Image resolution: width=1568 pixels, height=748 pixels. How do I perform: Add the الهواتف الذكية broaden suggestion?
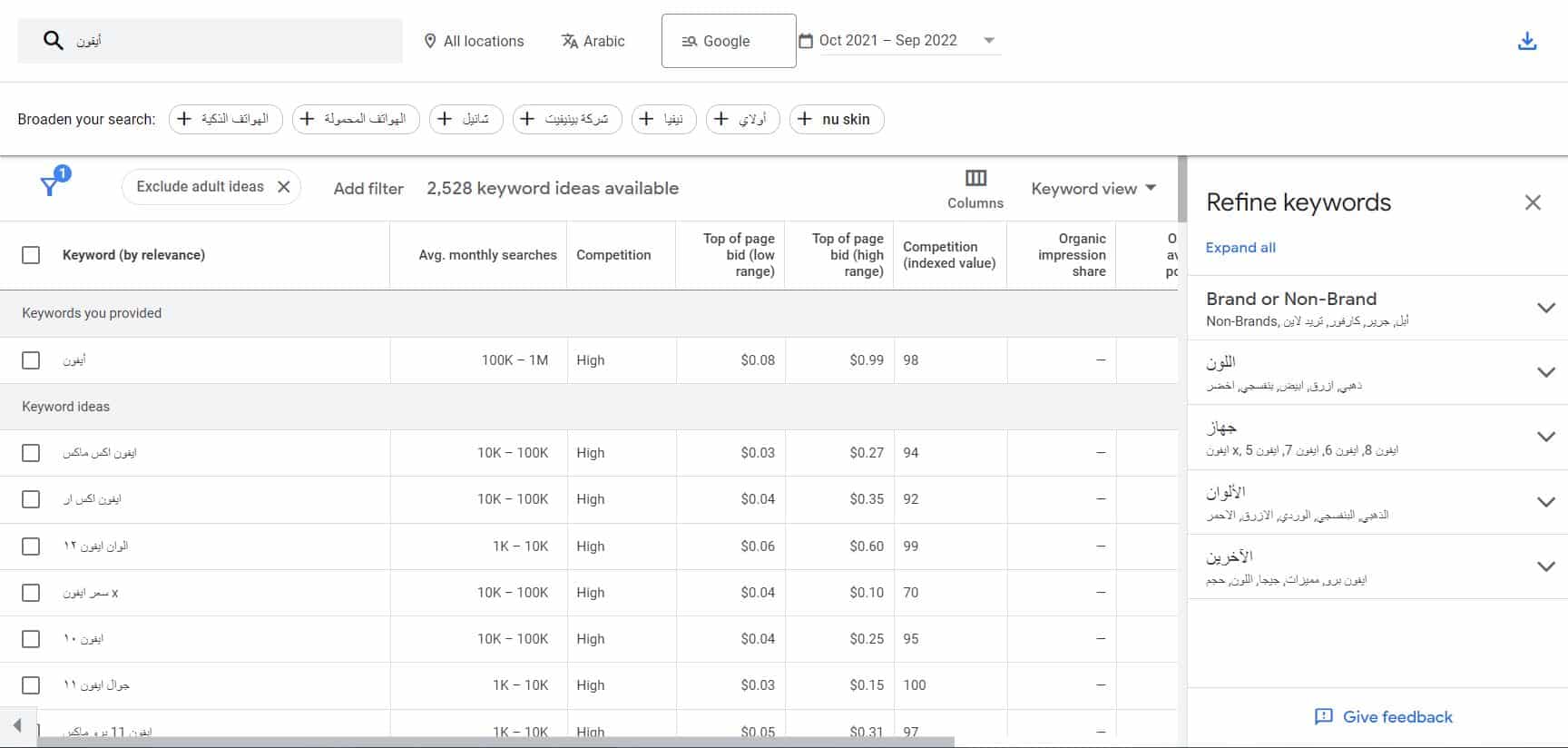tap(225, 119)
